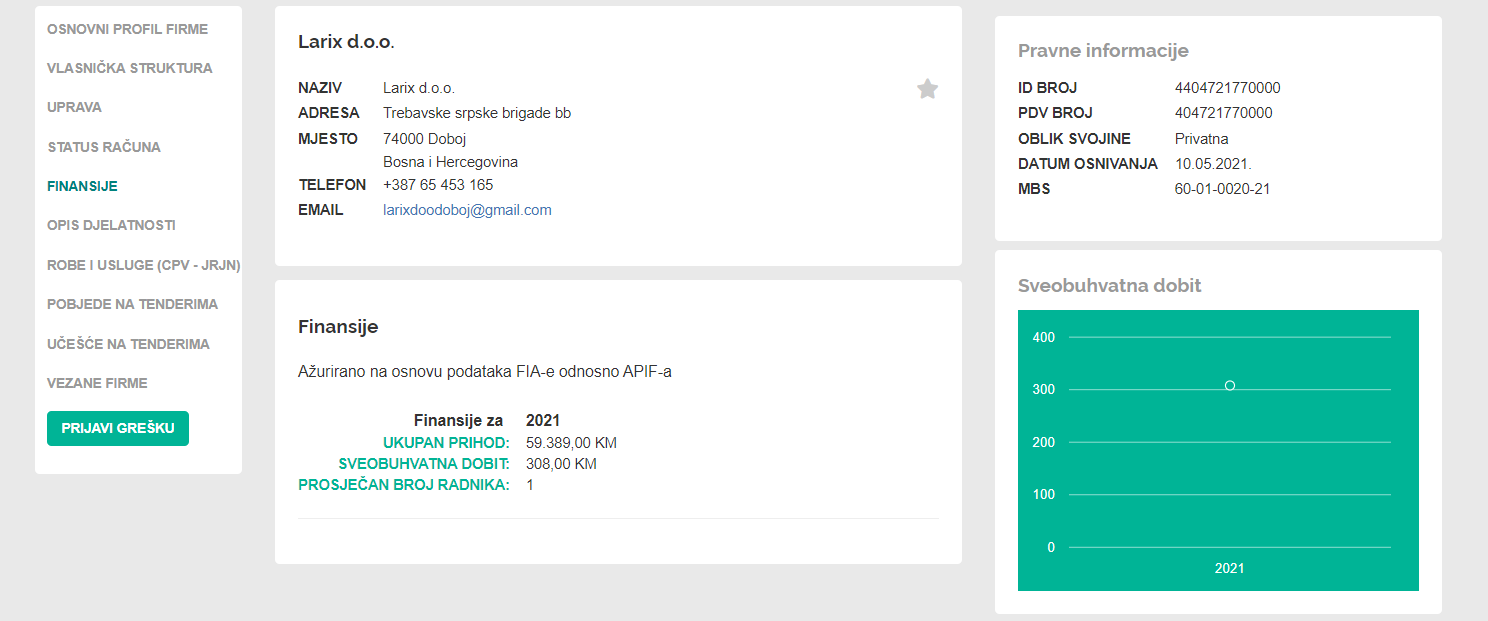Mark Larix d.o.o. as favorite with star icon
The width and height of the screenshot is (1488, 621).
pyautogui.click(x=927, y=89)
